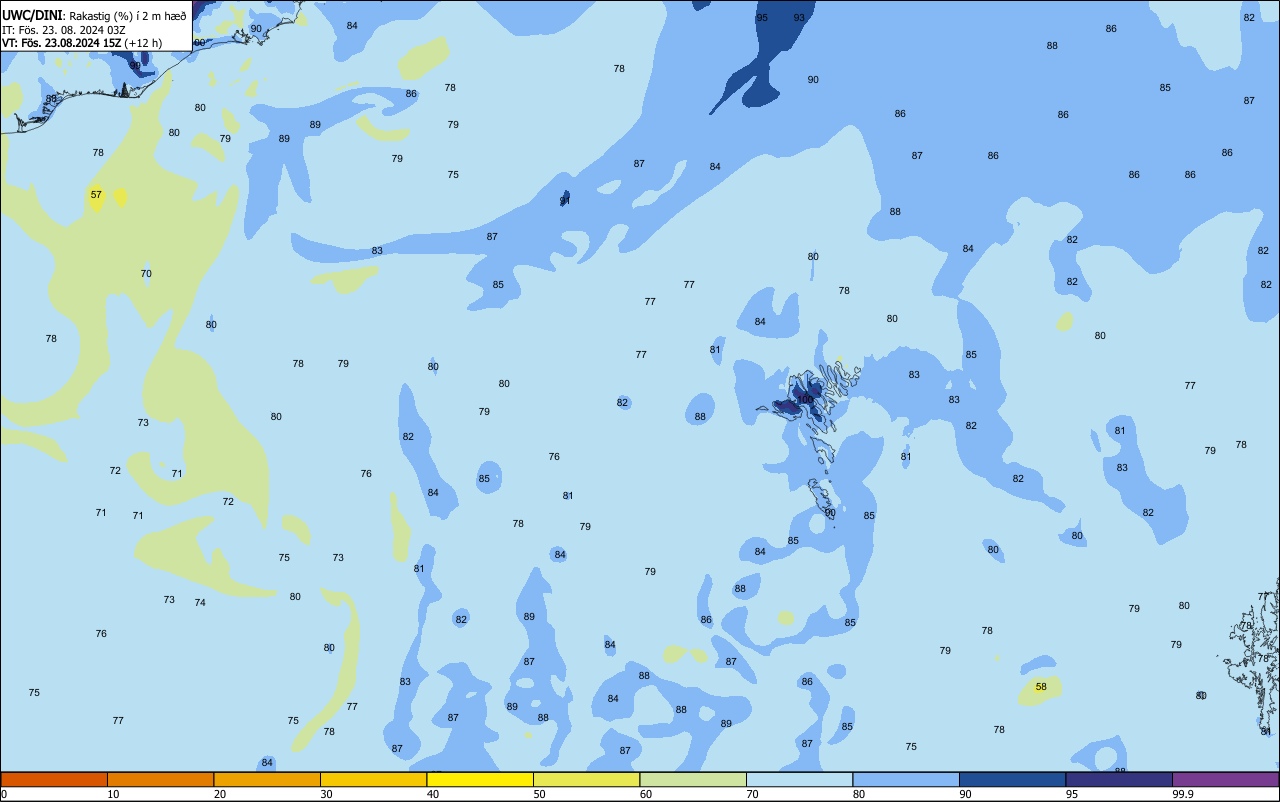Click the legend tick label 30

click(326, 794)
